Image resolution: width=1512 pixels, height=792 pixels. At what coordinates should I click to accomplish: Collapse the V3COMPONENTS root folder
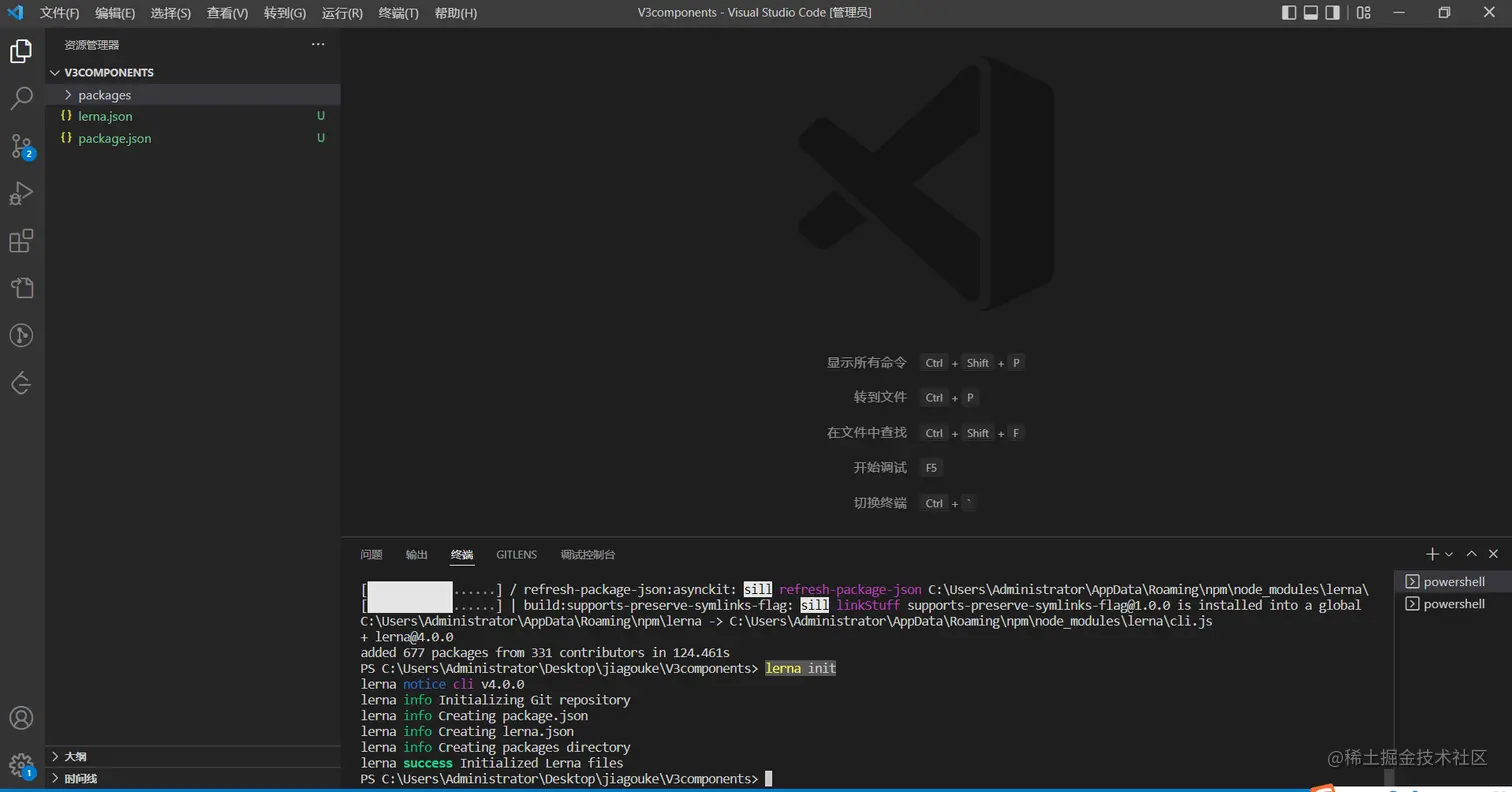(193, 73)
